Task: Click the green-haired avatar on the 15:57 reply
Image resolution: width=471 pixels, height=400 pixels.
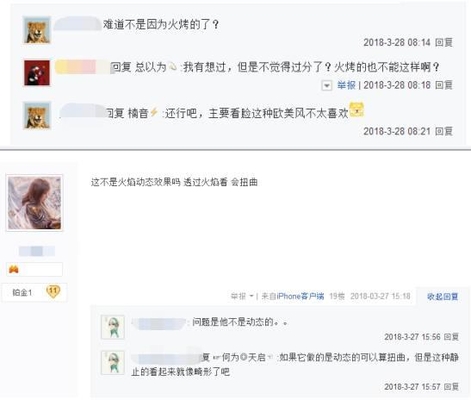Action: 113,363
